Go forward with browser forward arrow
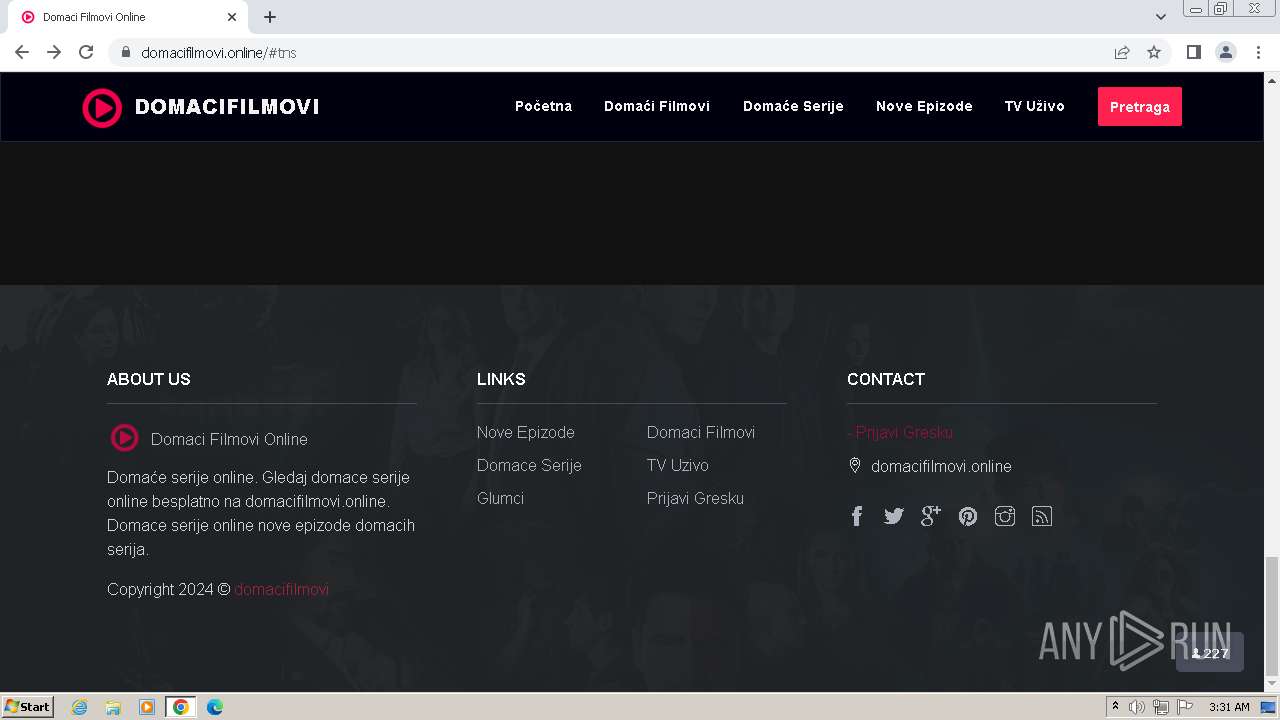Screen dimensions: 1280x720 tap(54, 52)
